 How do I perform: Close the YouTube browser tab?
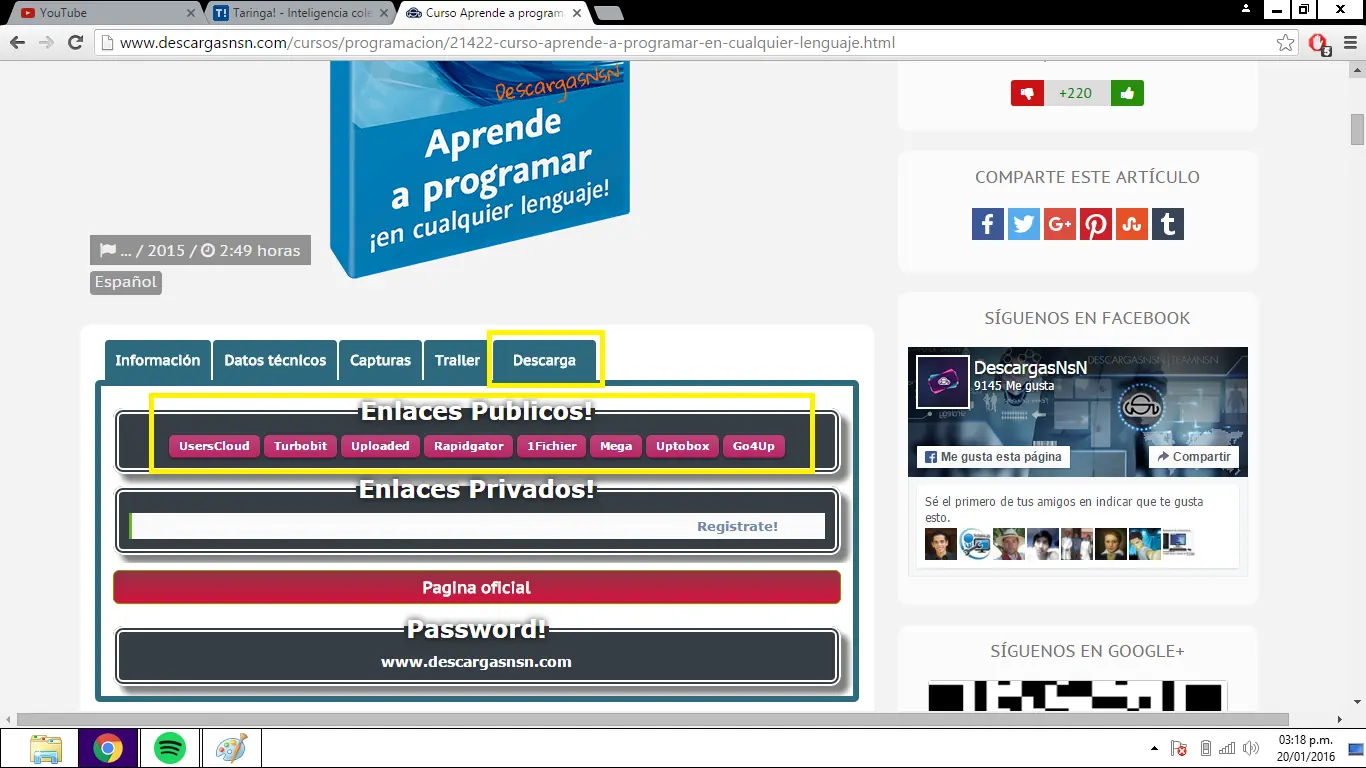190,13
